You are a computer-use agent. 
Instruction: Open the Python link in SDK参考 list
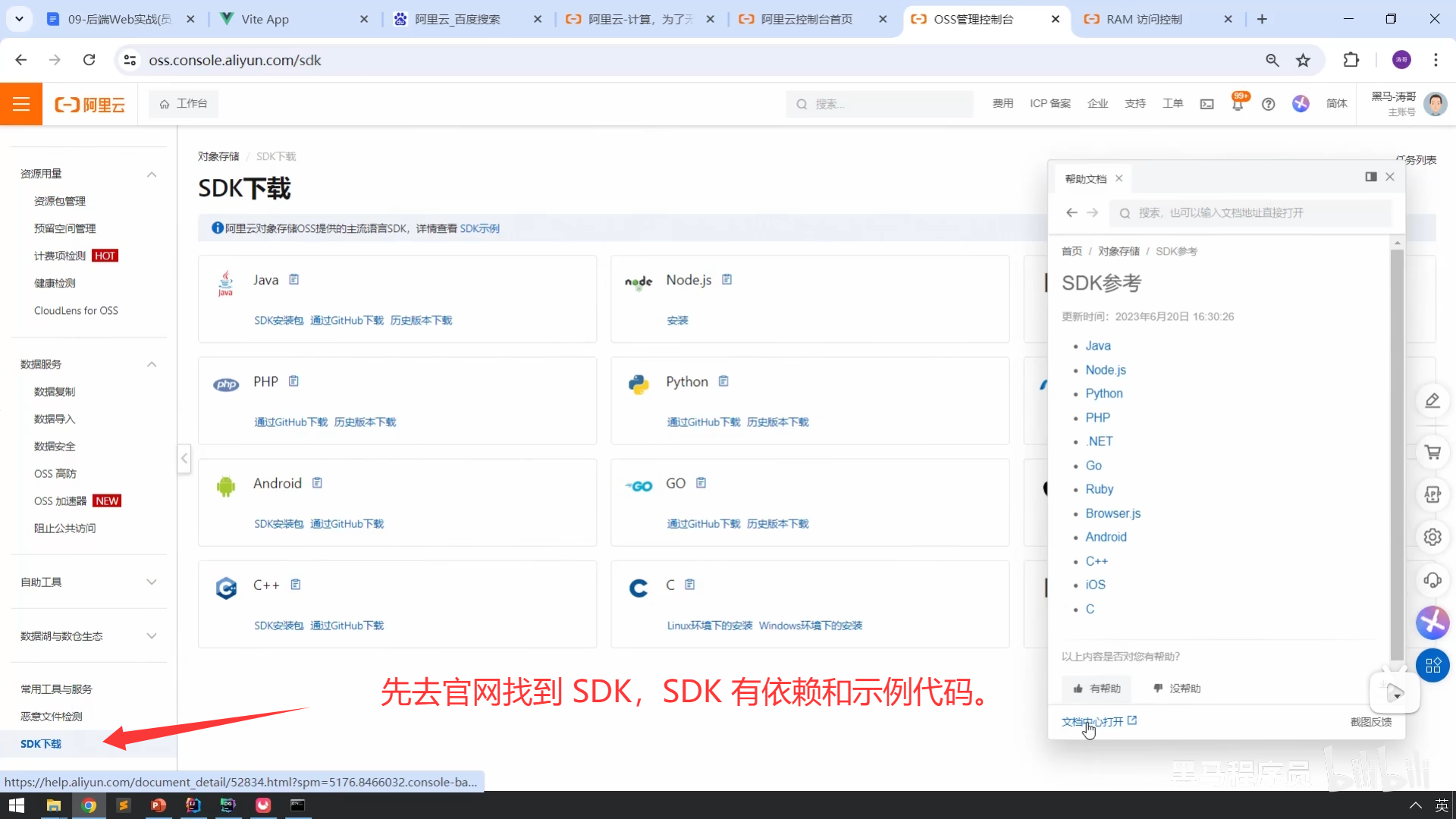1103,394
